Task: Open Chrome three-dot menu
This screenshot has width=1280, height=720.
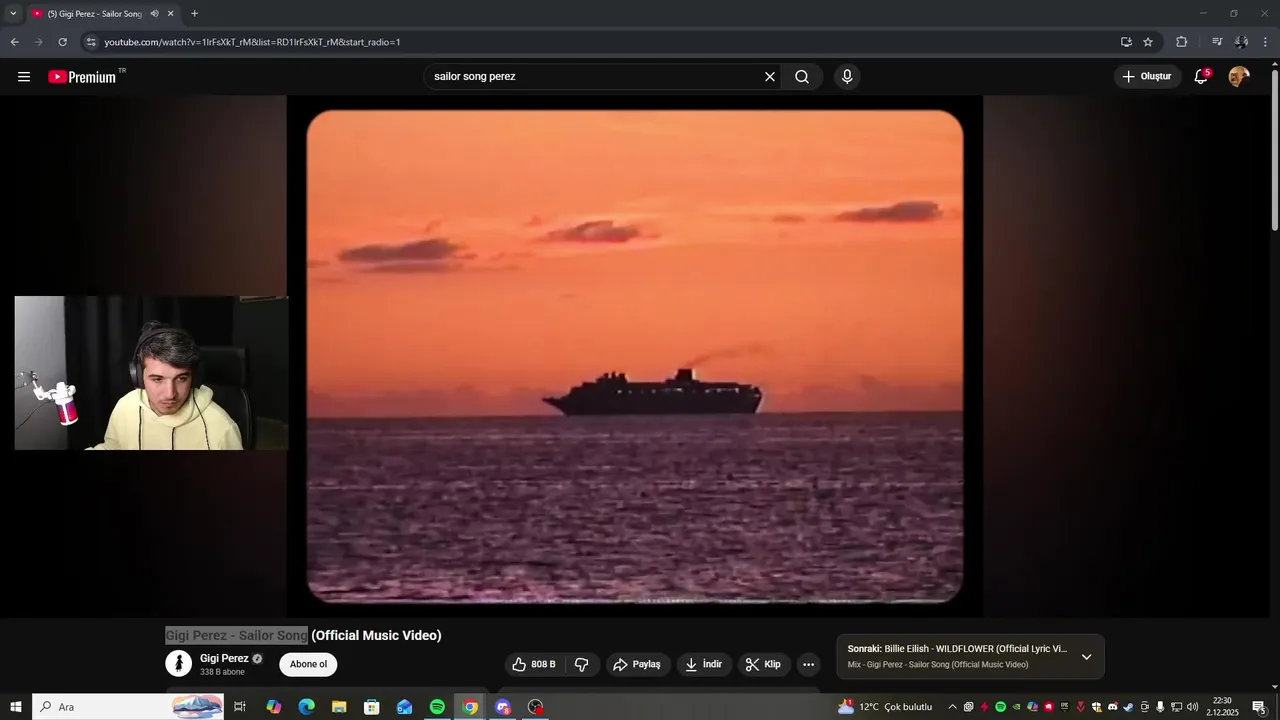Action: pyautogui.click(x=1265, y=42)
